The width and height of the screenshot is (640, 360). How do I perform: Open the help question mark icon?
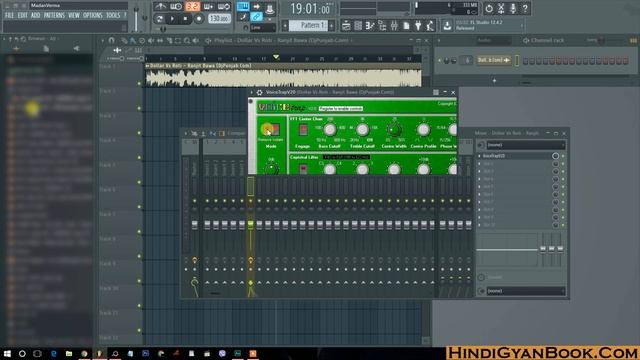point(525,8)
